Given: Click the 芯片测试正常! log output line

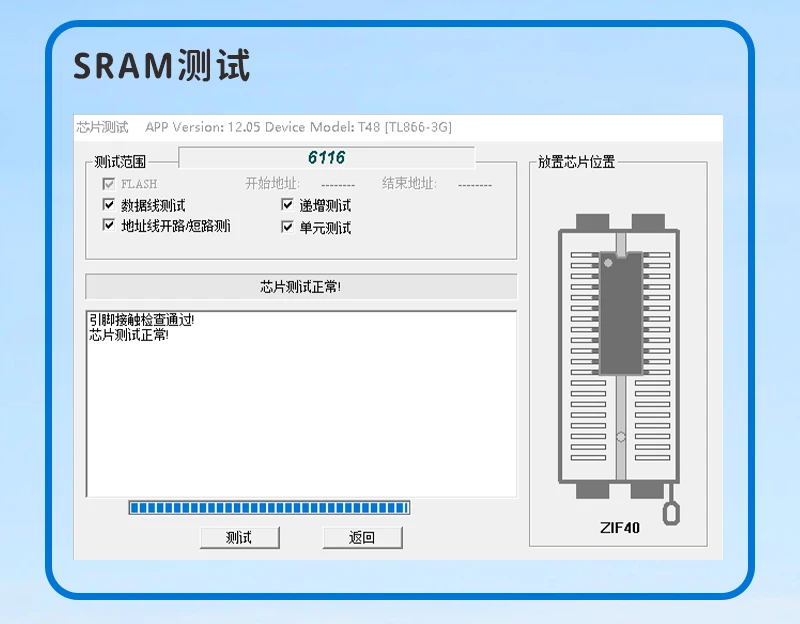Looking at the screenshot, I should click(129, 335).
